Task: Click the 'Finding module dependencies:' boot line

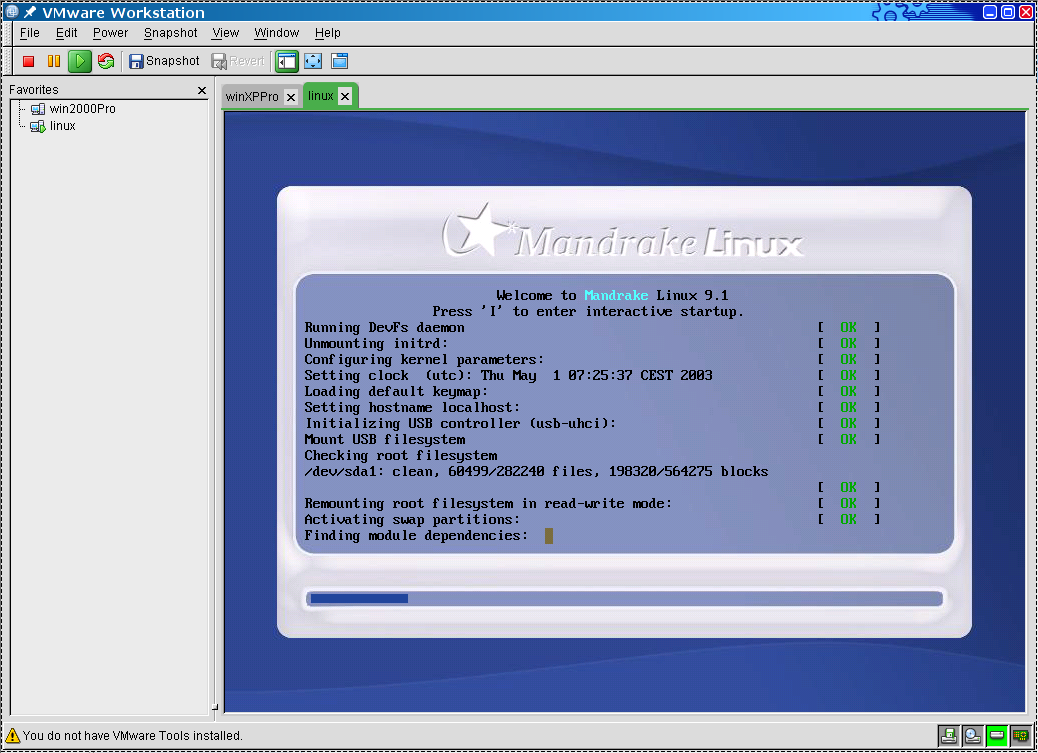Action: pos(416,536)
